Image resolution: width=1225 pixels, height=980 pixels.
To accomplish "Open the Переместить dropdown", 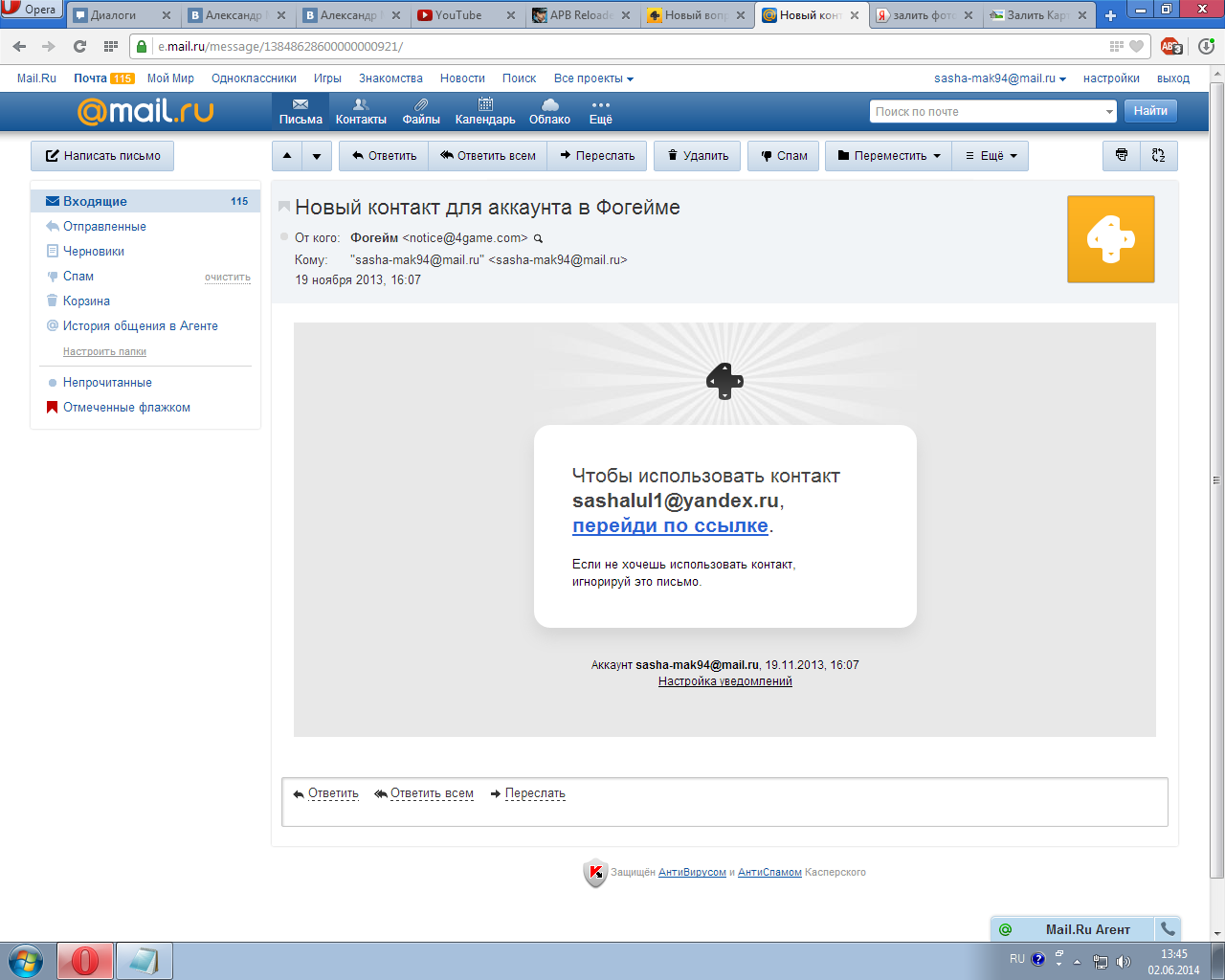I will [x=889, y=156].
